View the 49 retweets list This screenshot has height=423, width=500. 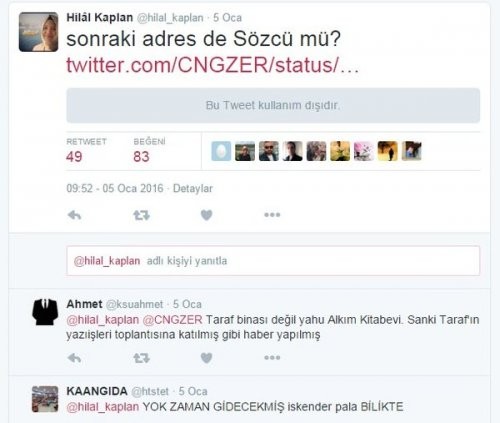click(86, 151)
